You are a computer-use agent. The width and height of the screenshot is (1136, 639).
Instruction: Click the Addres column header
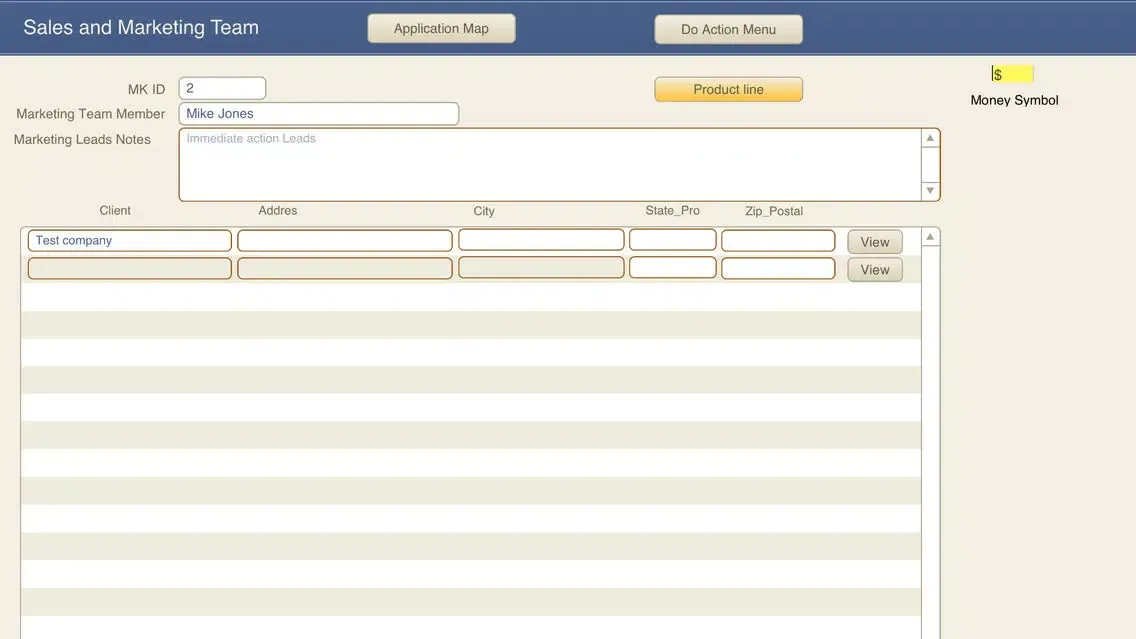(277, 210)
